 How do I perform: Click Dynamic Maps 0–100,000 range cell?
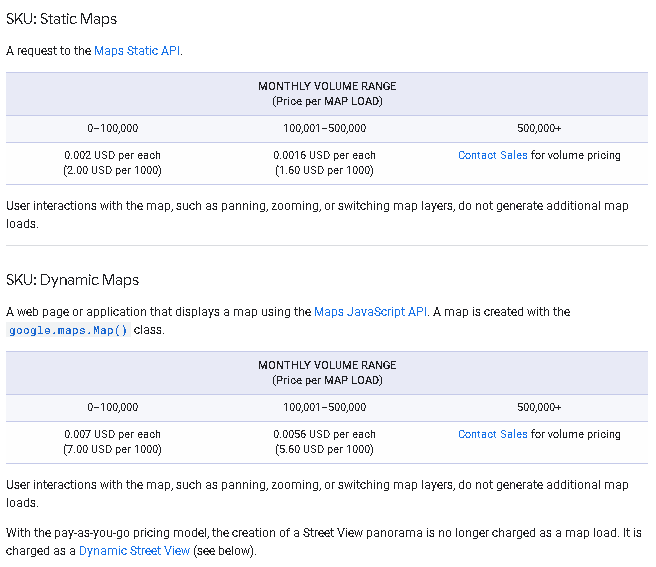113,407
